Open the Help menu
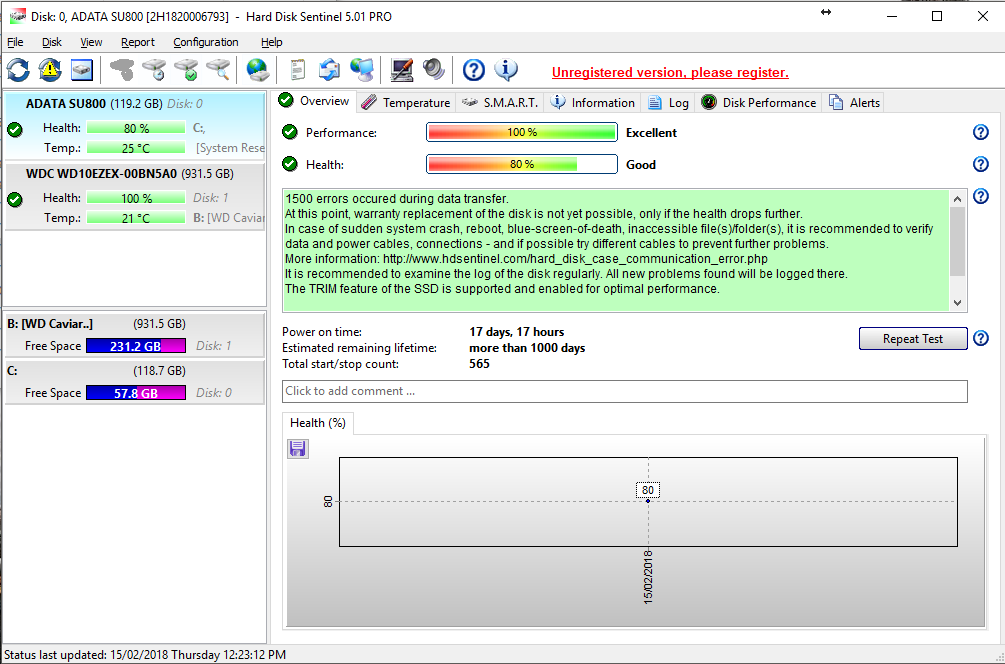 tap(272, 42)
